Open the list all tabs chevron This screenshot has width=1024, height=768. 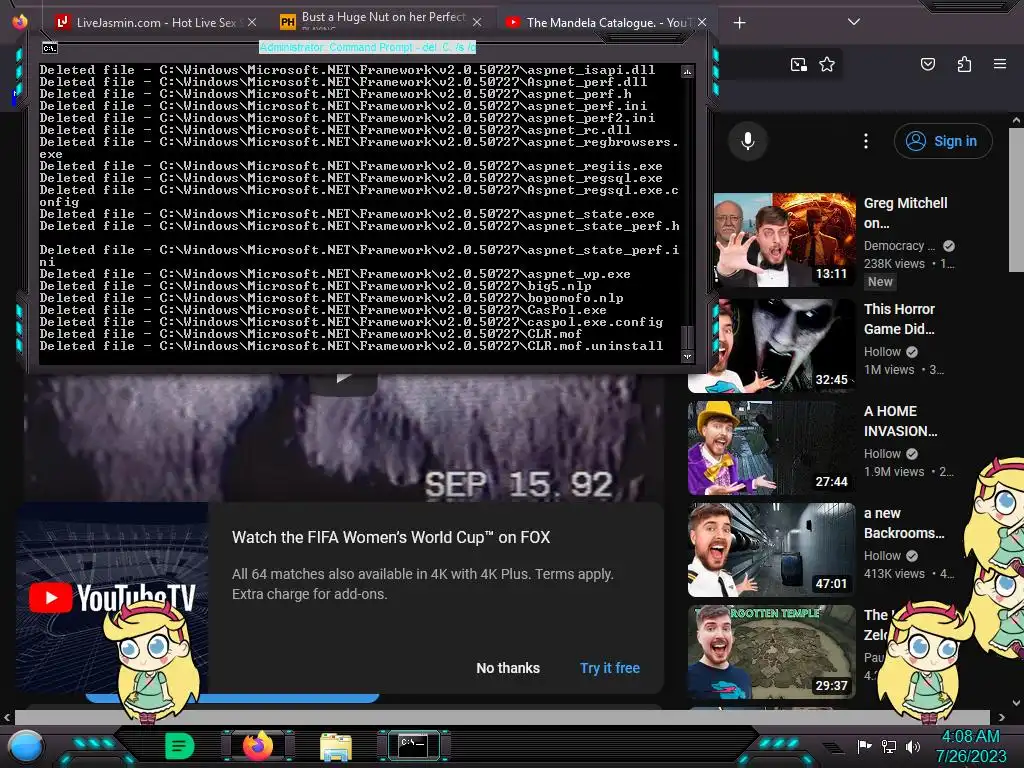click(x=854, y=22)
